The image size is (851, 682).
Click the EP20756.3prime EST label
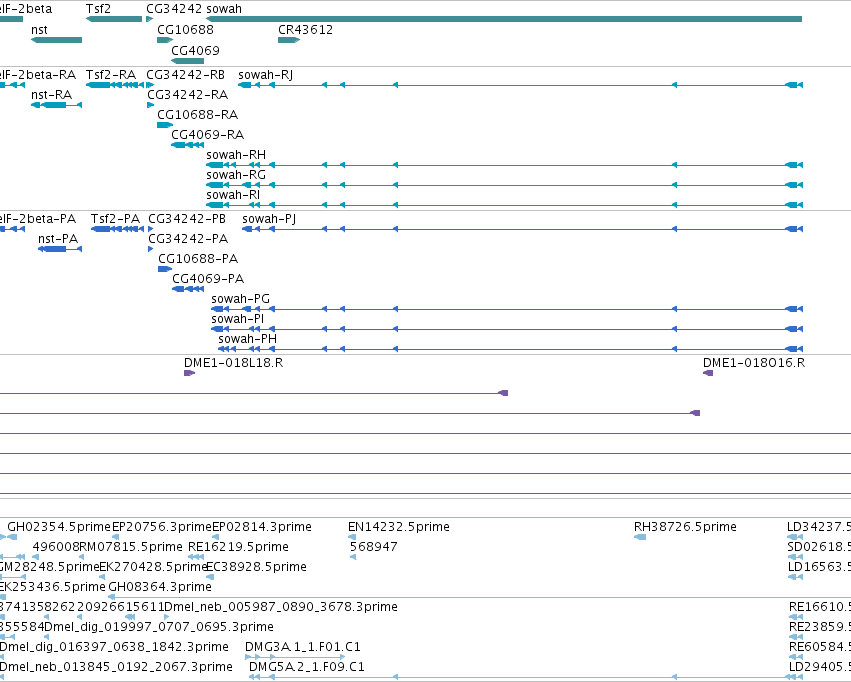[162, 527]
